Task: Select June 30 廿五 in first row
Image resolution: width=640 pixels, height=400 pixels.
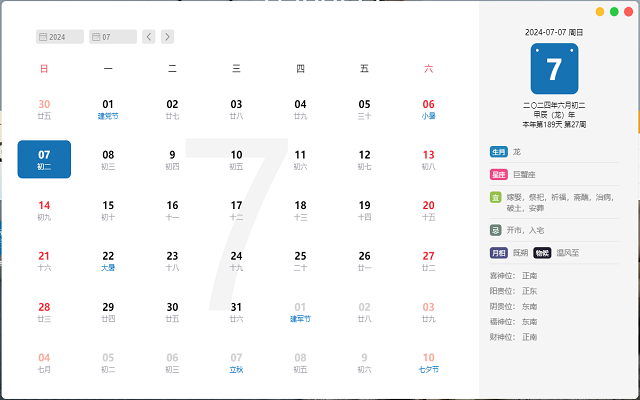Action: (44, 109)
